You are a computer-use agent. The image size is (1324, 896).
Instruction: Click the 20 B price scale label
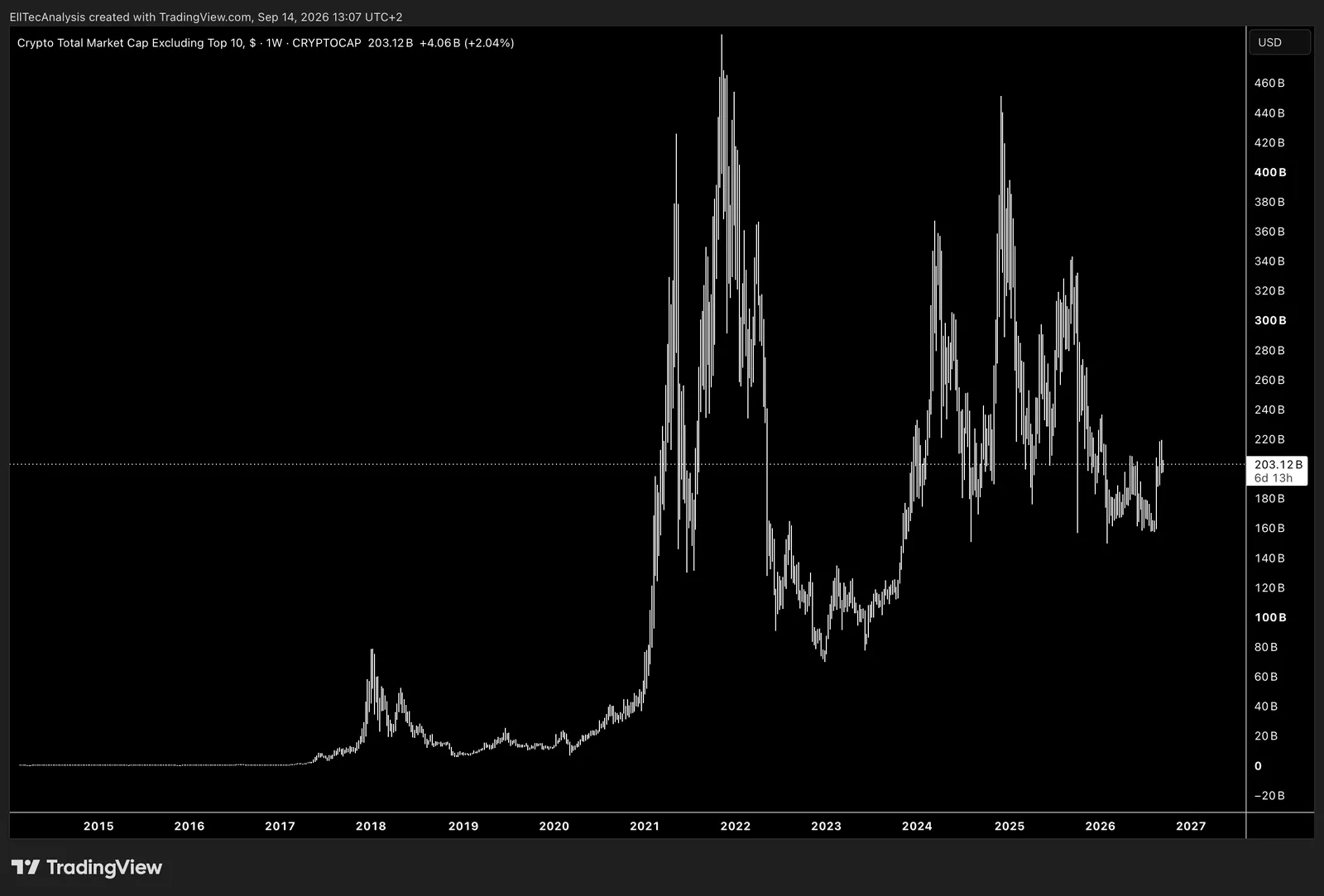click(x=1266, y=735)
